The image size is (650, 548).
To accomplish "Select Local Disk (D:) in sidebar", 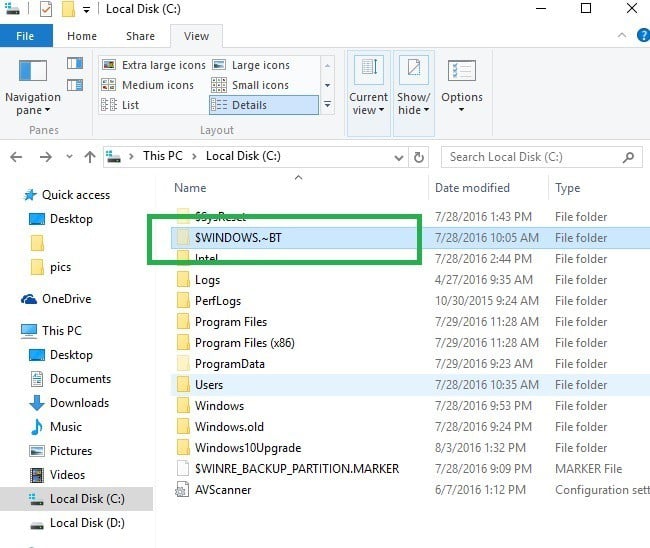I will click(78, 523).
